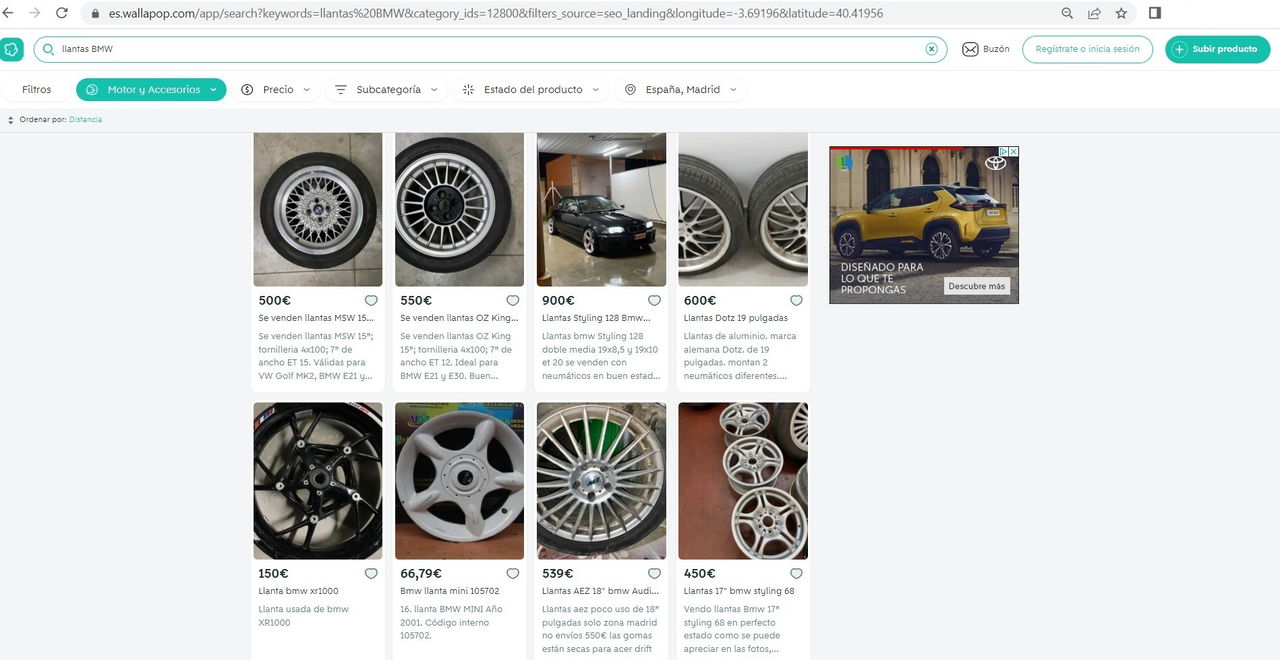Click the 66,79€ price text
The width and height of the screenshot is (1280, 660).
tap(421, 574)
